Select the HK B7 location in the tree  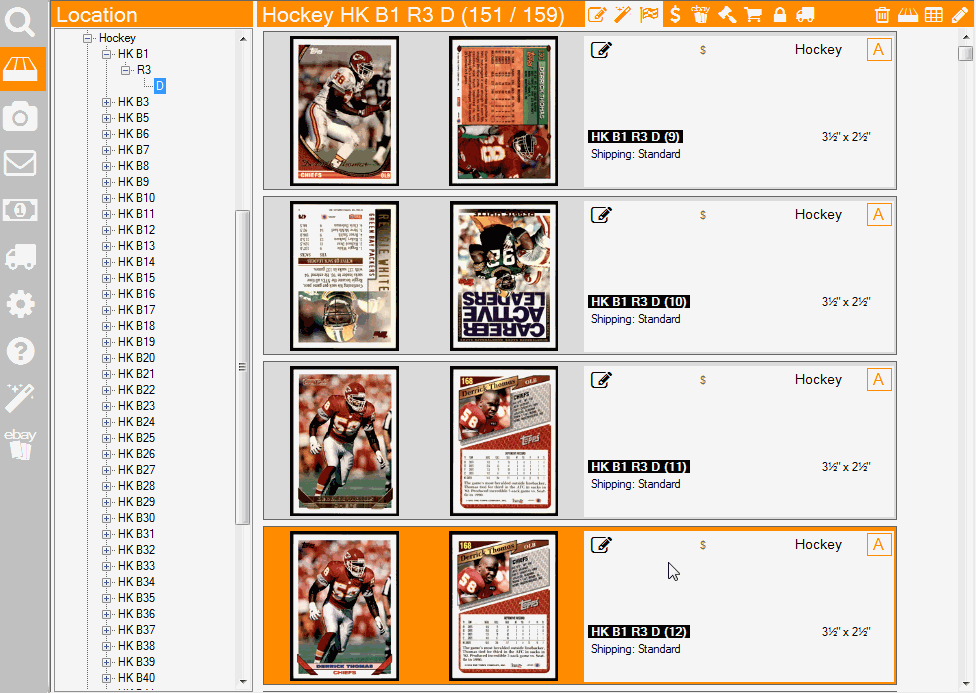pyautogui.click(x=134, y=150)
